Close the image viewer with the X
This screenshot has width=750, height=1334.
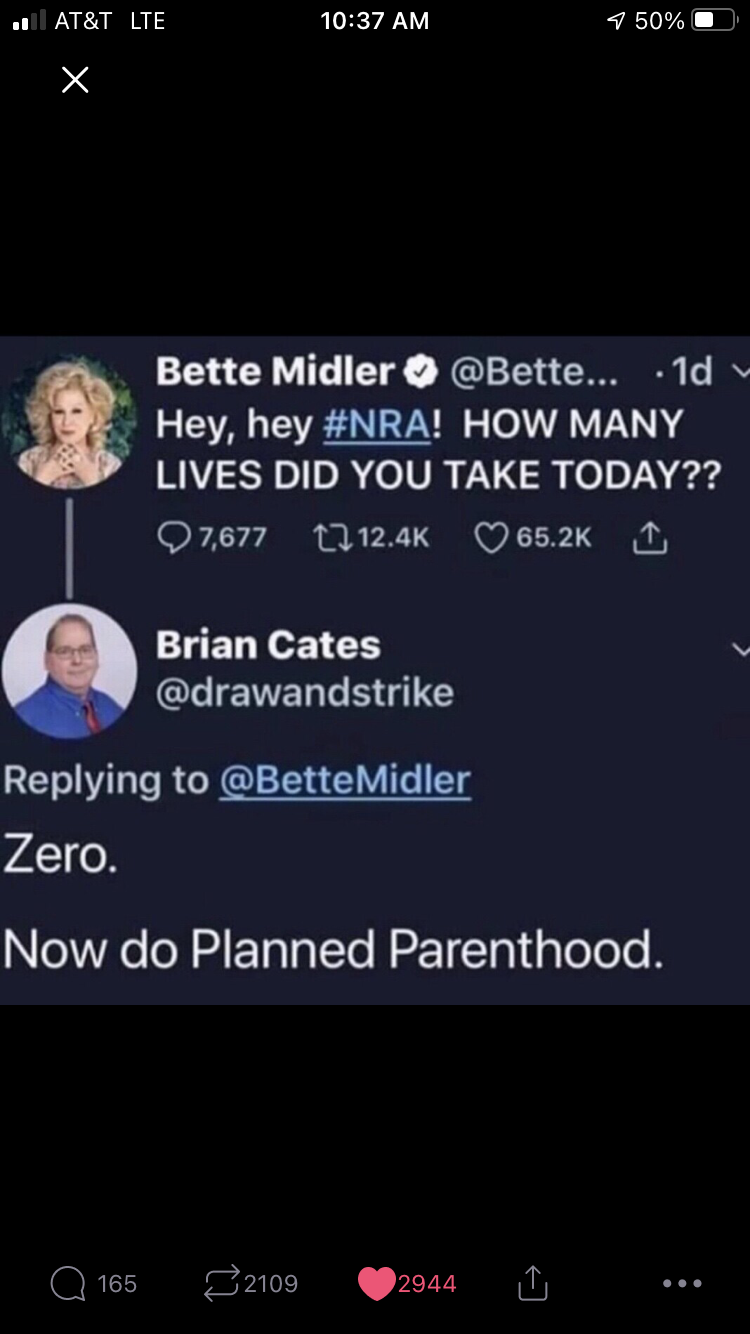[x=75, y=80]
